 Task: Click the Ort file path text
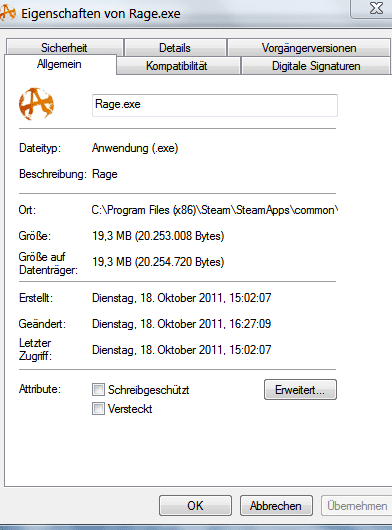coord(215,210)
